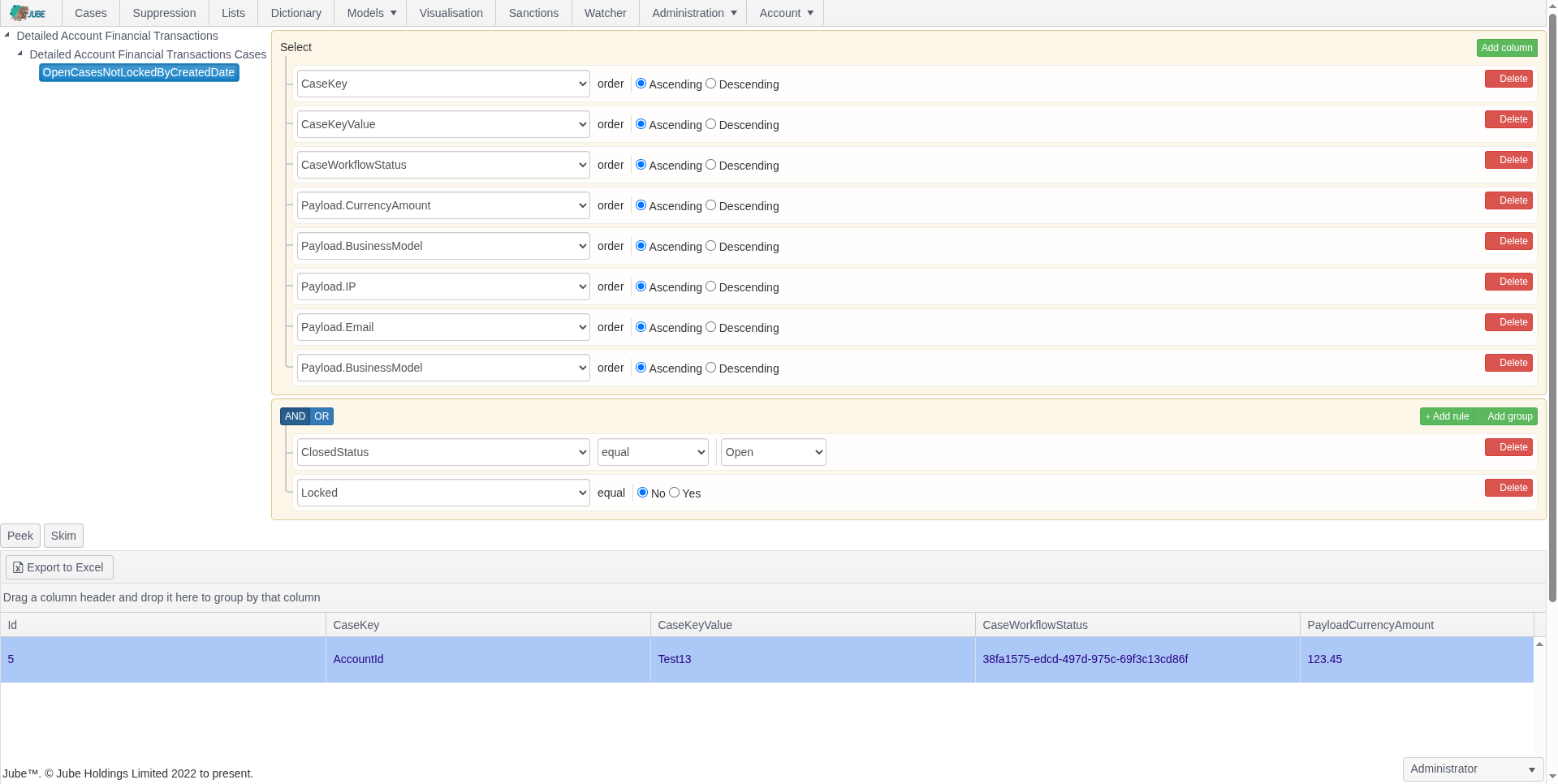Select Descending order for CaseKey
The image size is (1558, 784).
pos(710,83)
